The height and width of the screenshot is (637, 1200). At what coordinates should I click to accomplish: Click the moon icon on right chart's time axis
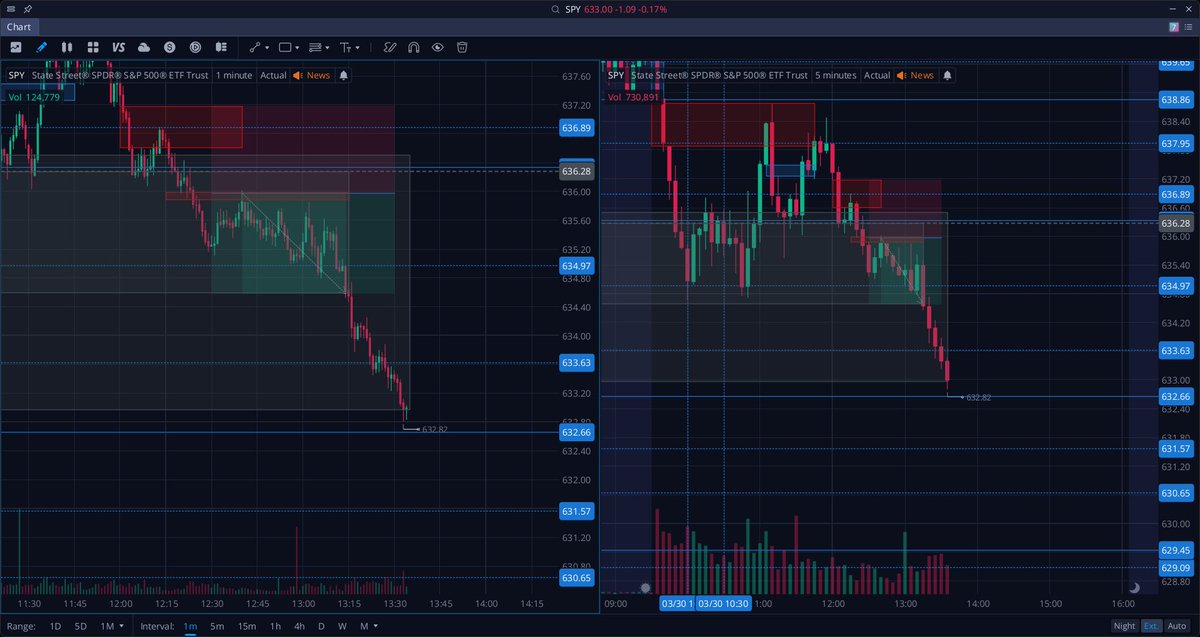1134,588
